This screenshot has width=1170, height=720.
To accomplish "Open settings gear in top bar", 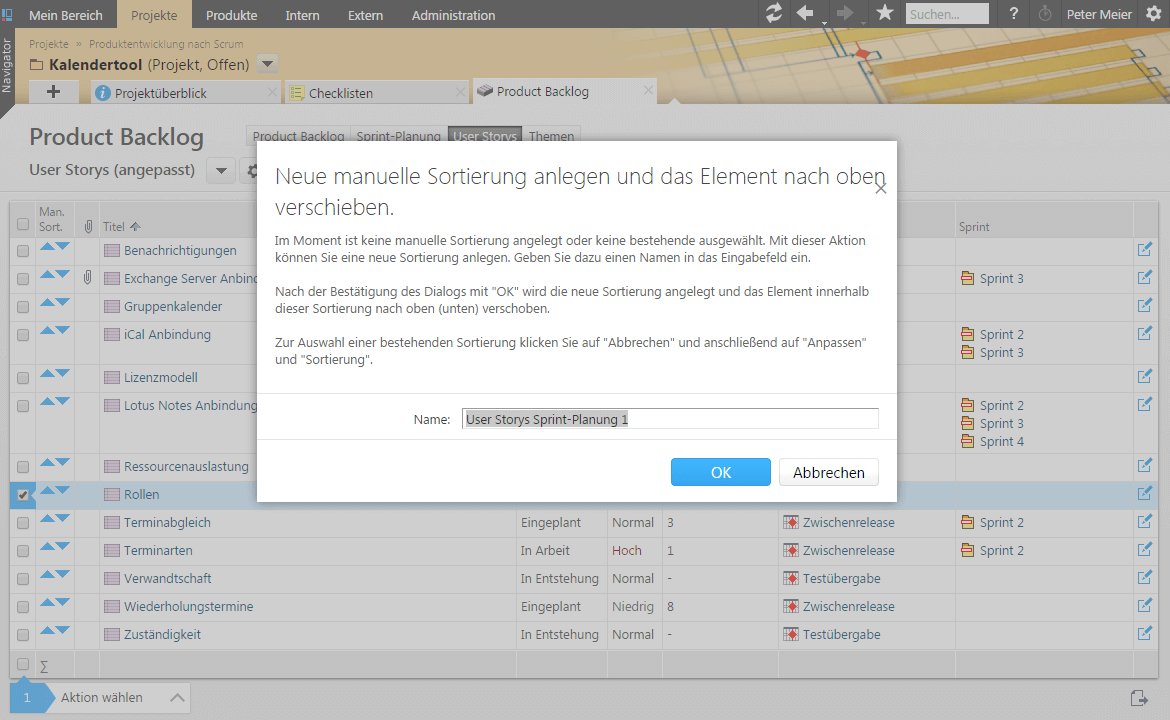I will click(1153, 14).
